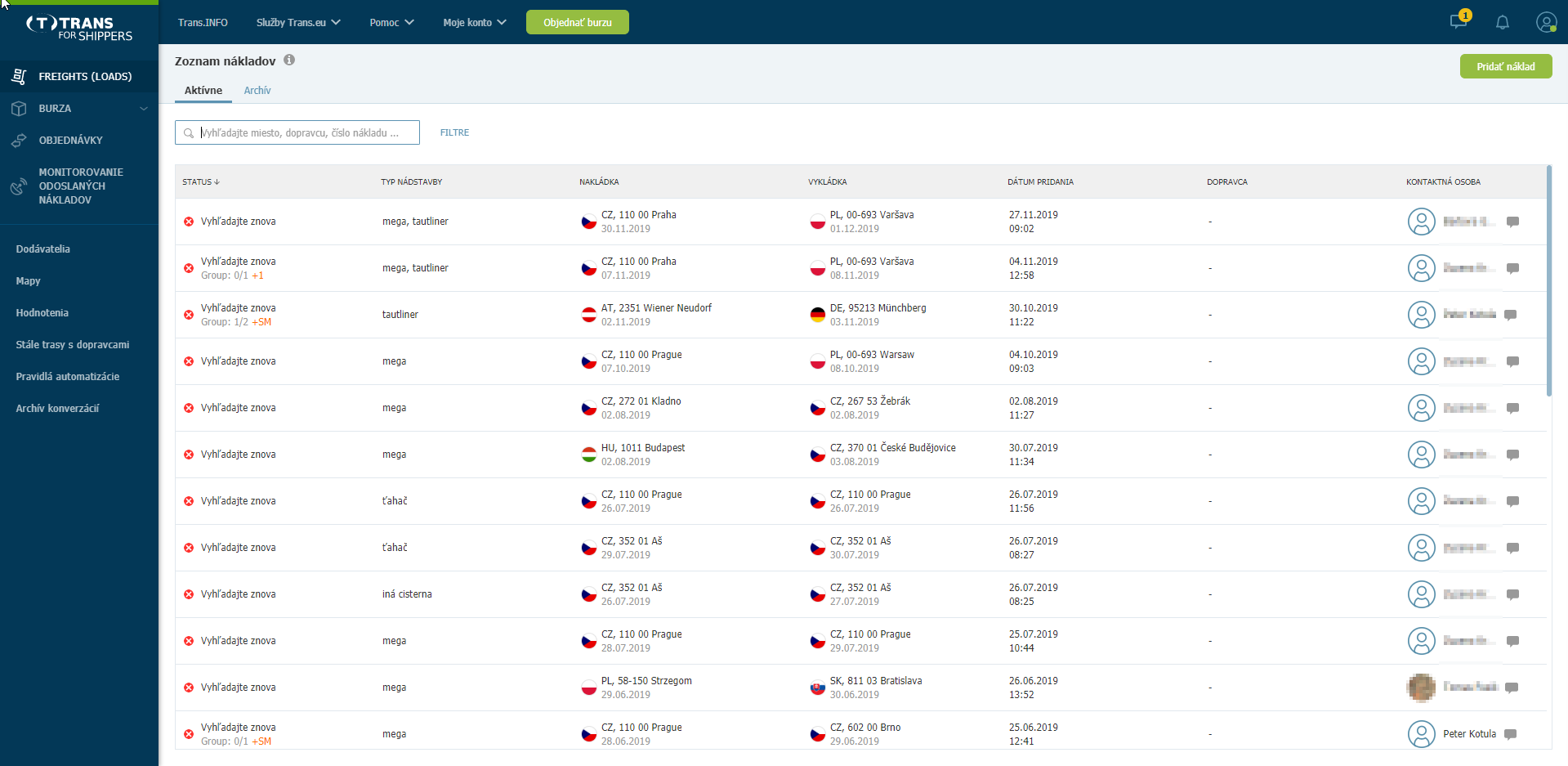Viewport: 1568px width, 766px height.
Task: Click 'CZ, 370 01 České Budějovice' cell
Action: click(x=893, y=448)
